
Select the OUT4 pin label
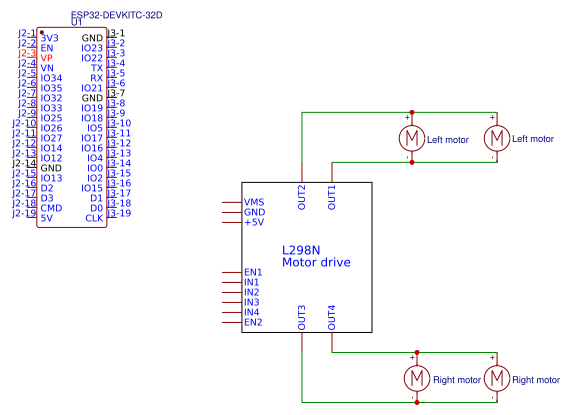pos(331,317)
